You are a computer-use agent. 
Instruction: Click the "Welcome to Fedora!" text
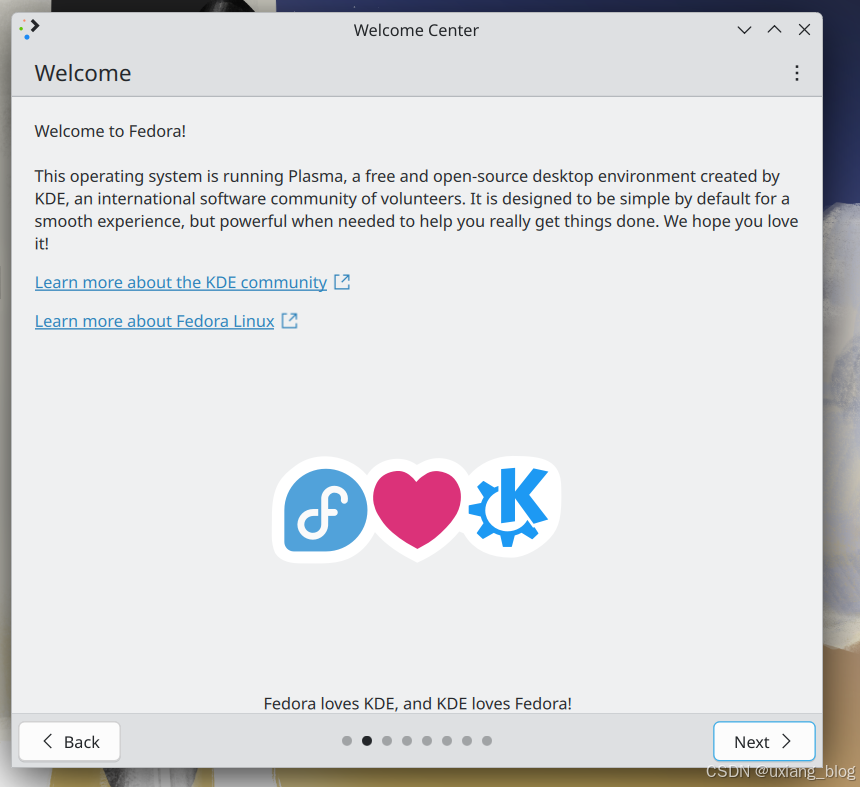(x=110, y=131)
